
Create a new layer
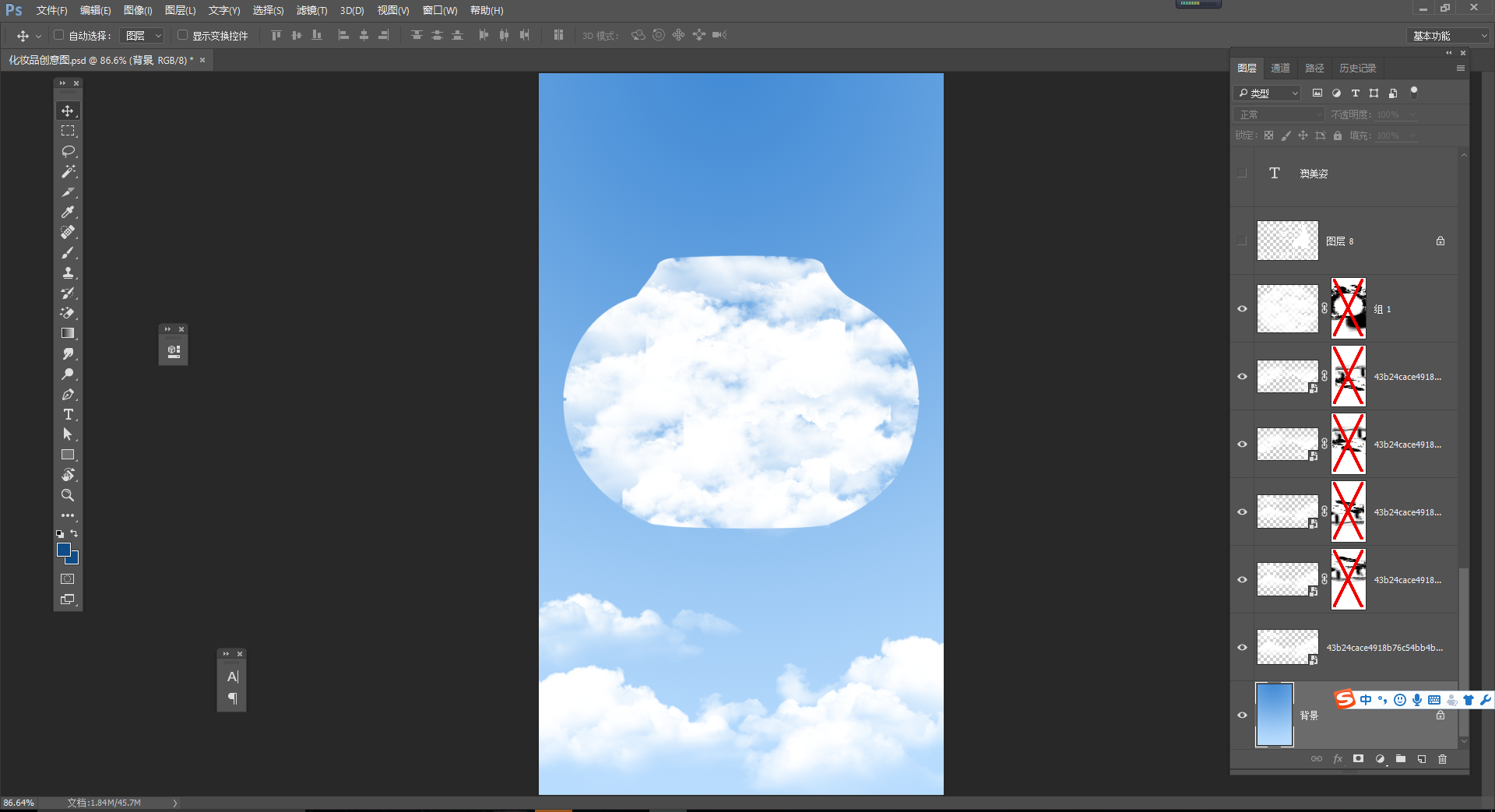[x=1422, y=759]
